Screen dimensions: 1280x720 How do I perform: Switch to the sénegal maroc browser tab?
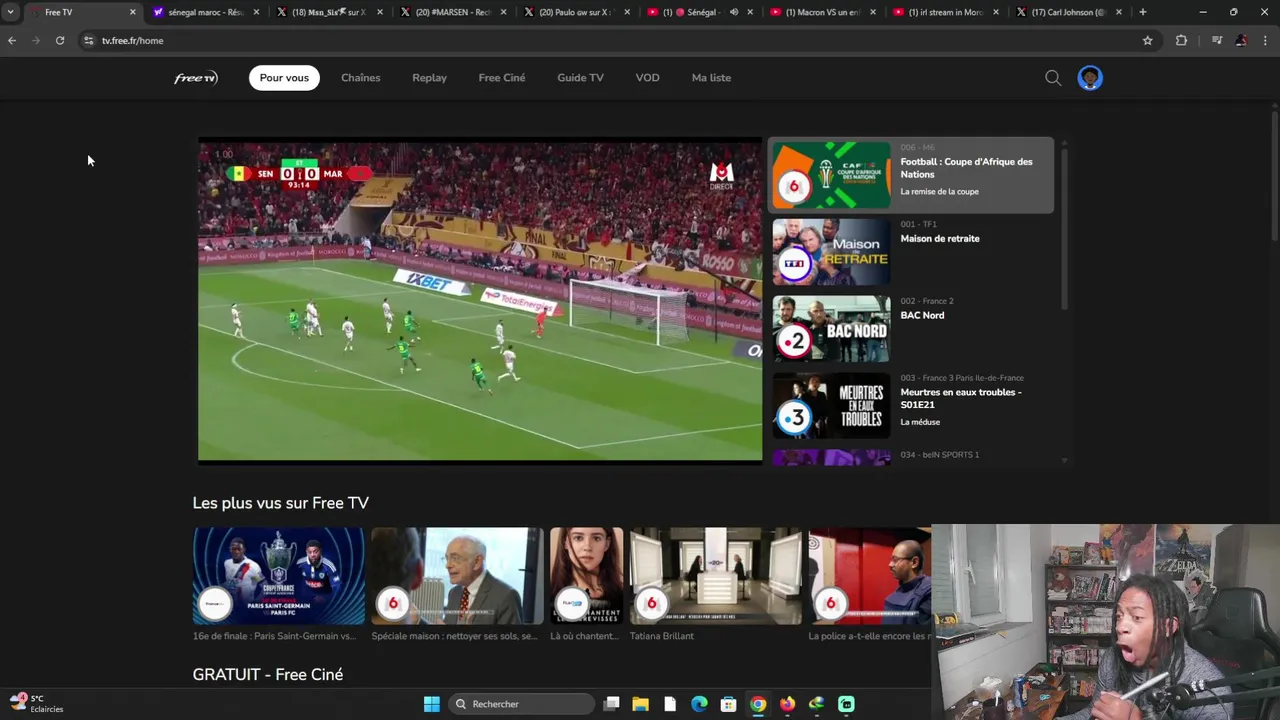[205, 12]
